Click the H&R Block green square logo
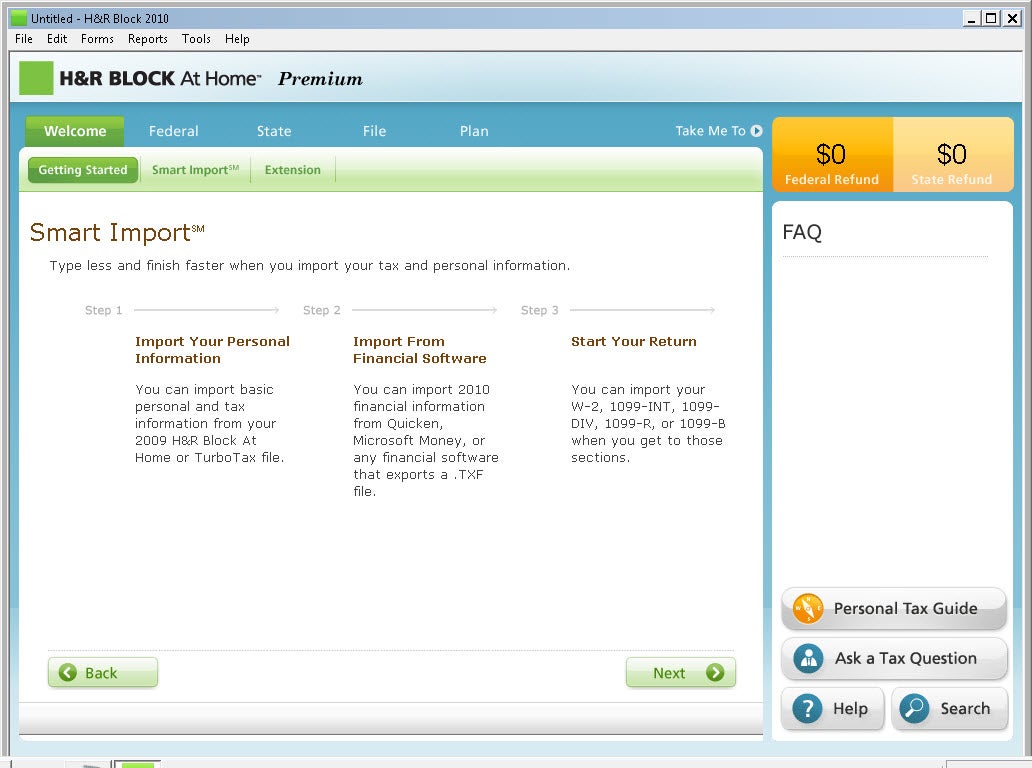 (36, 78)
